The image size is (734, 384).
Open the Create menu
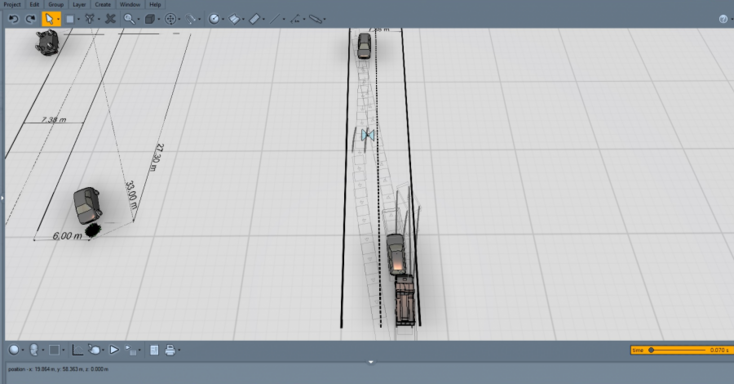pos(103,4)
